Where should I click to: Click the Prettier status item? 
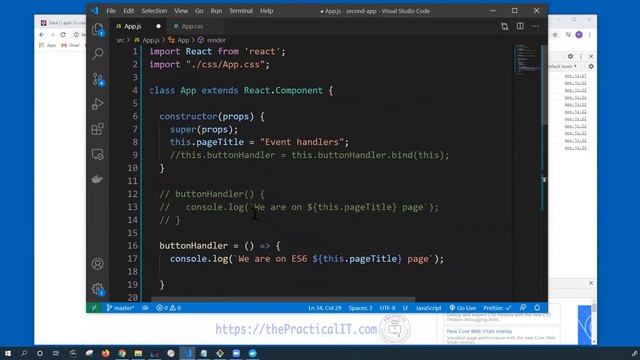pyautogui.click(x=497, y=308)
